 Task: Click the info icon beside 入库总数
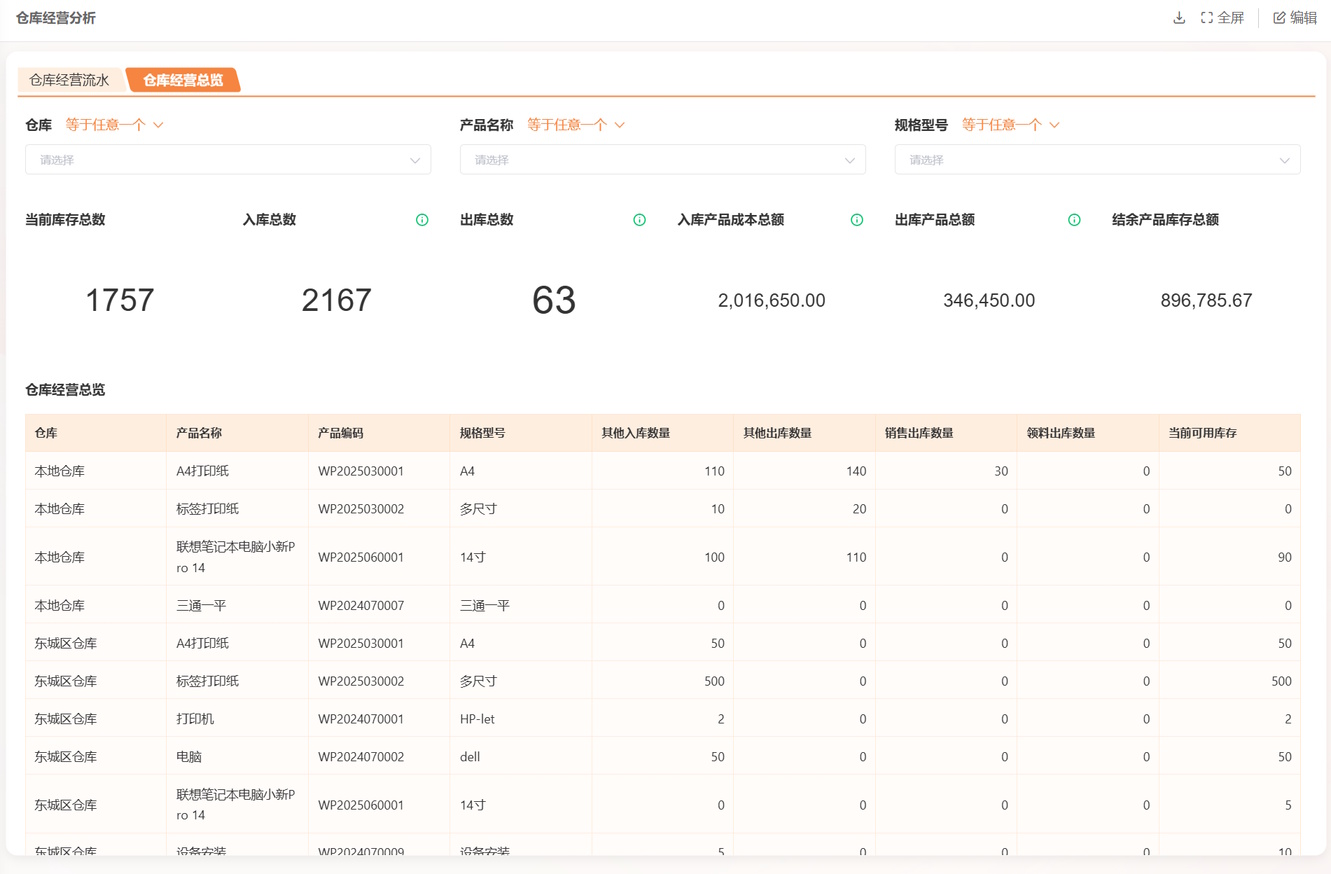pos(422,220)
